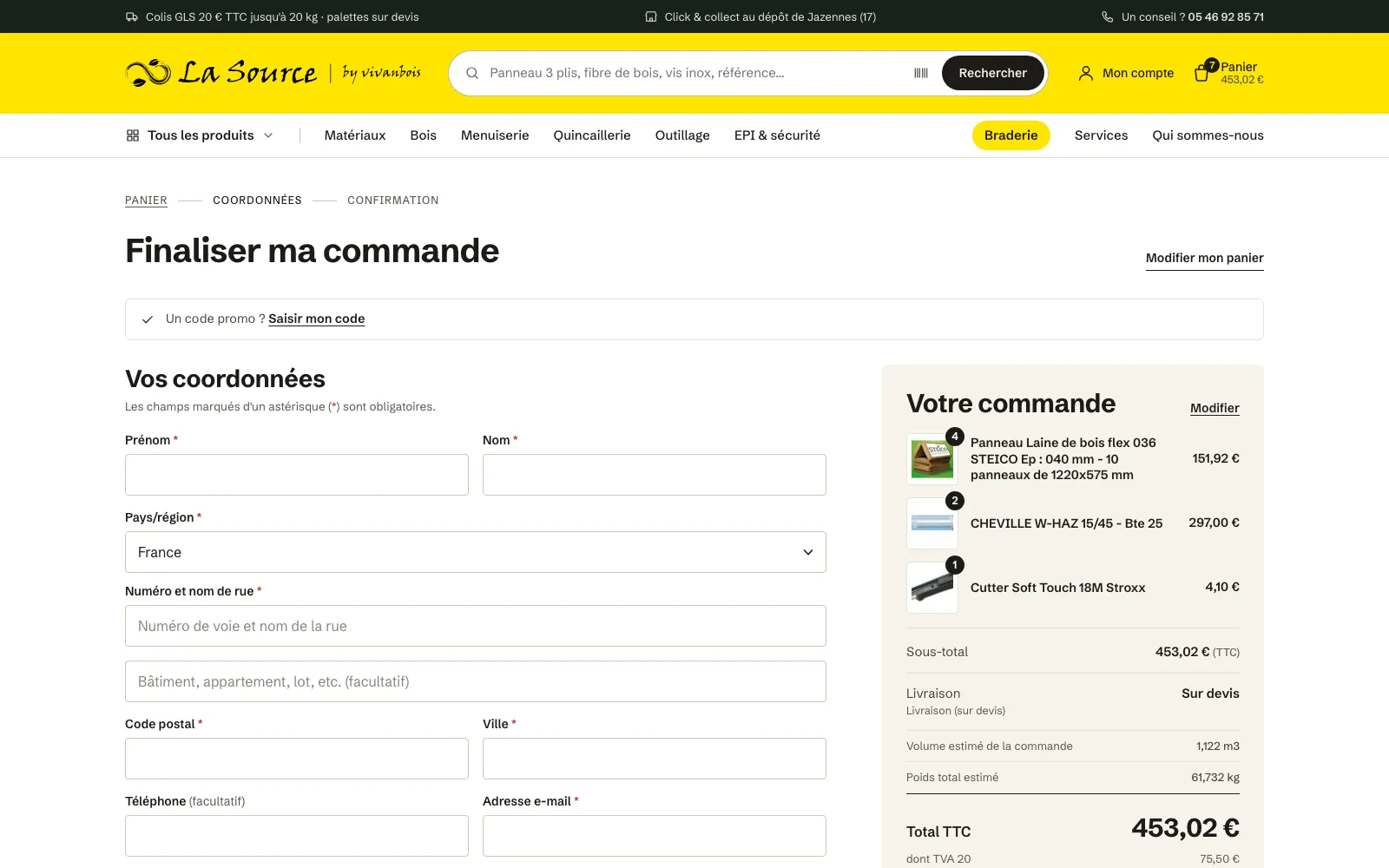The height and width of the screenshot is (868, 1389).
Task: Focus the Prénom input field
Action: coord(297,475)
